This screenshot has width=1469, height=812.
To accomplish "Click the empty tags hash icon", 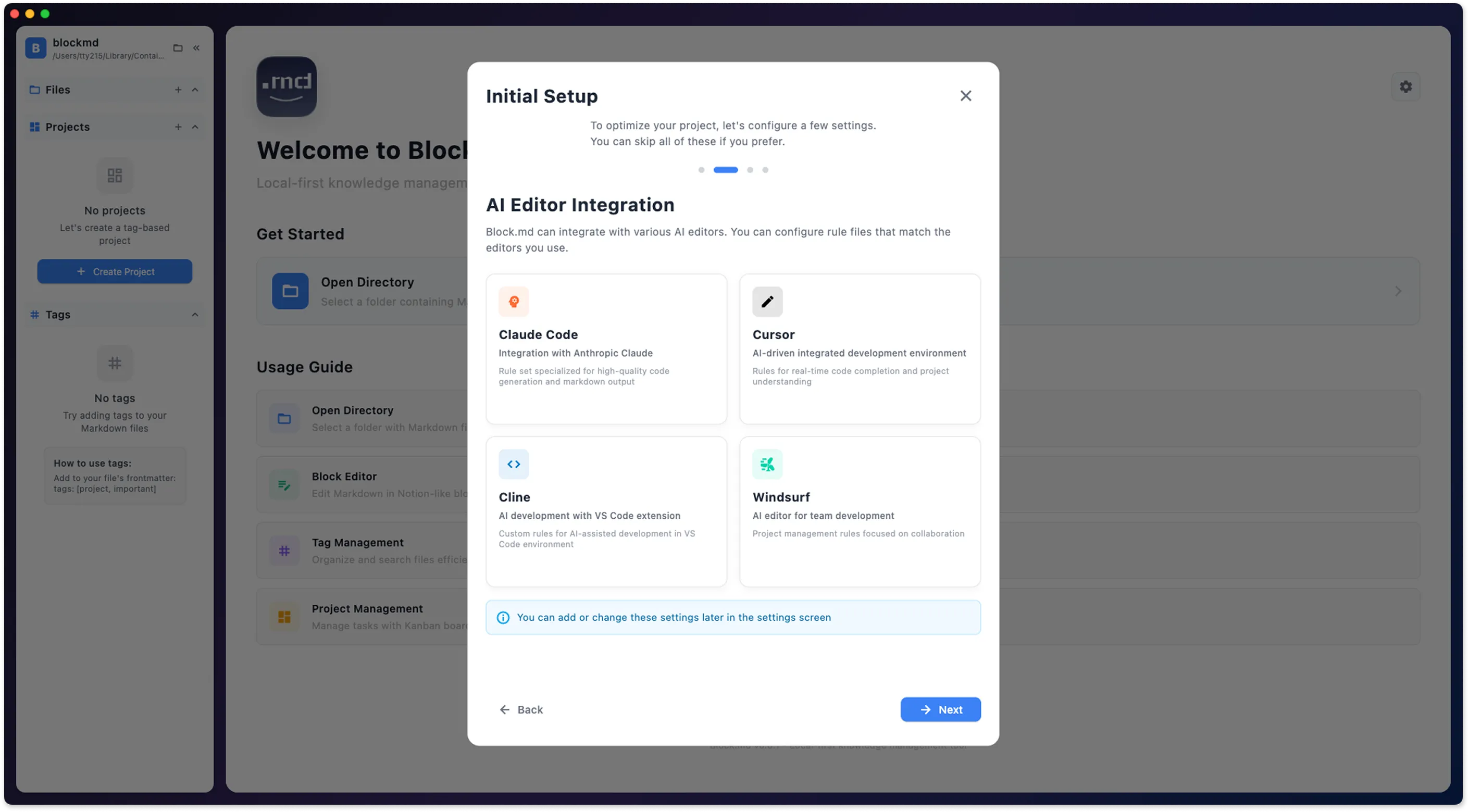I will click(115, 363).
